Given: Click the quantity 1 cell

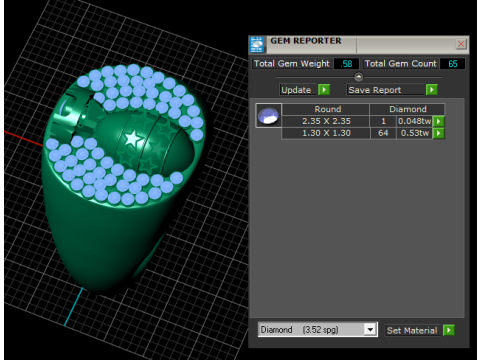Looking at the screenshot, I should (383, 121).
